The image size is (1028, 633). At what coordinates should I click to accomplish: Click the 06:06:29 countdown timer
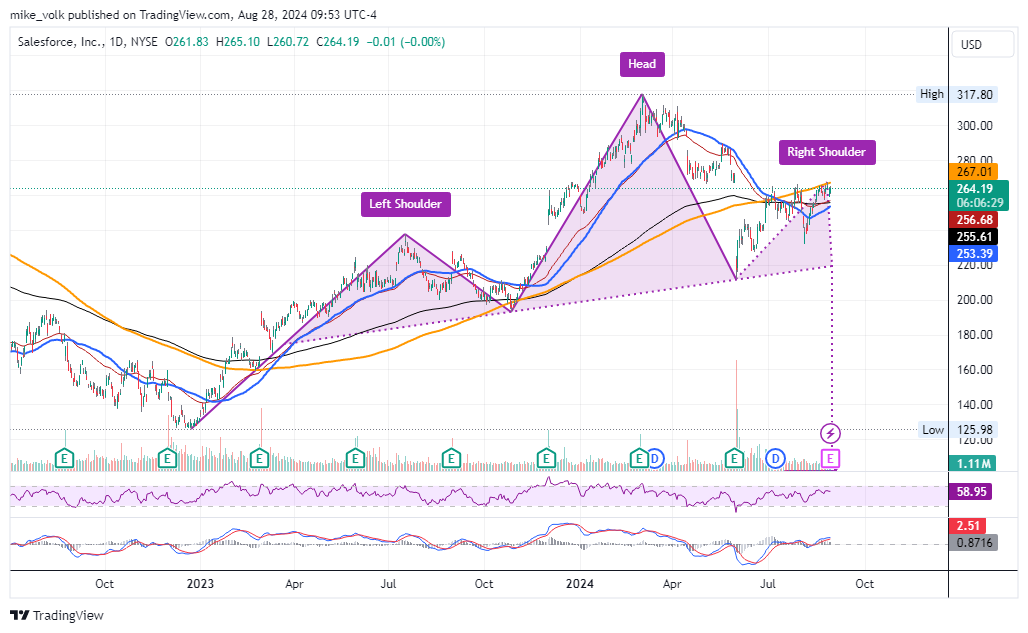tap(979, 203)
